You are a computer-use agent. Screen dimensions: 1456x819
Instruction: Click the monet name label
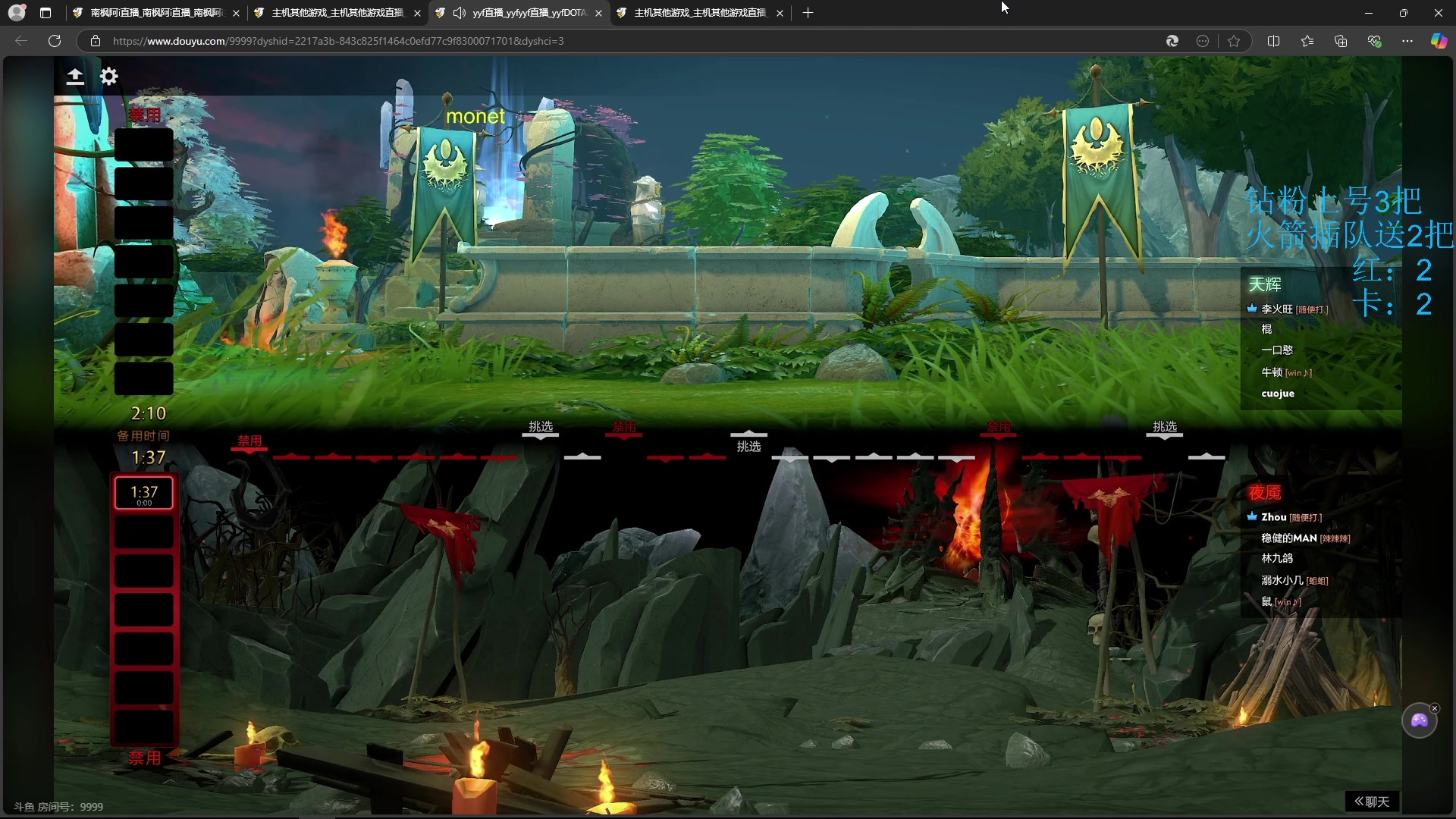[x=475, y=116]
